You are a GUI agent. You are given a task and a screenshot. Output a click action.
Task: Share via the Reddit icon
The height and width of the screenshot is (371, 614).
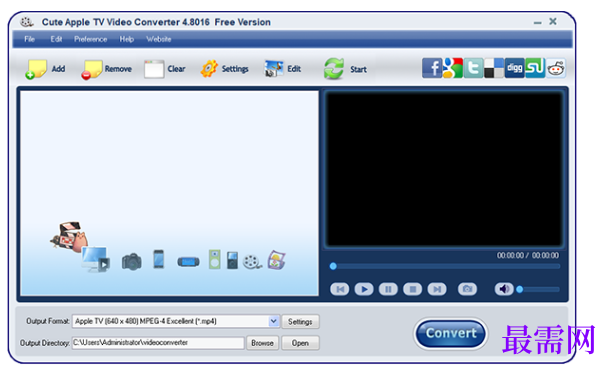click(556, 68)
